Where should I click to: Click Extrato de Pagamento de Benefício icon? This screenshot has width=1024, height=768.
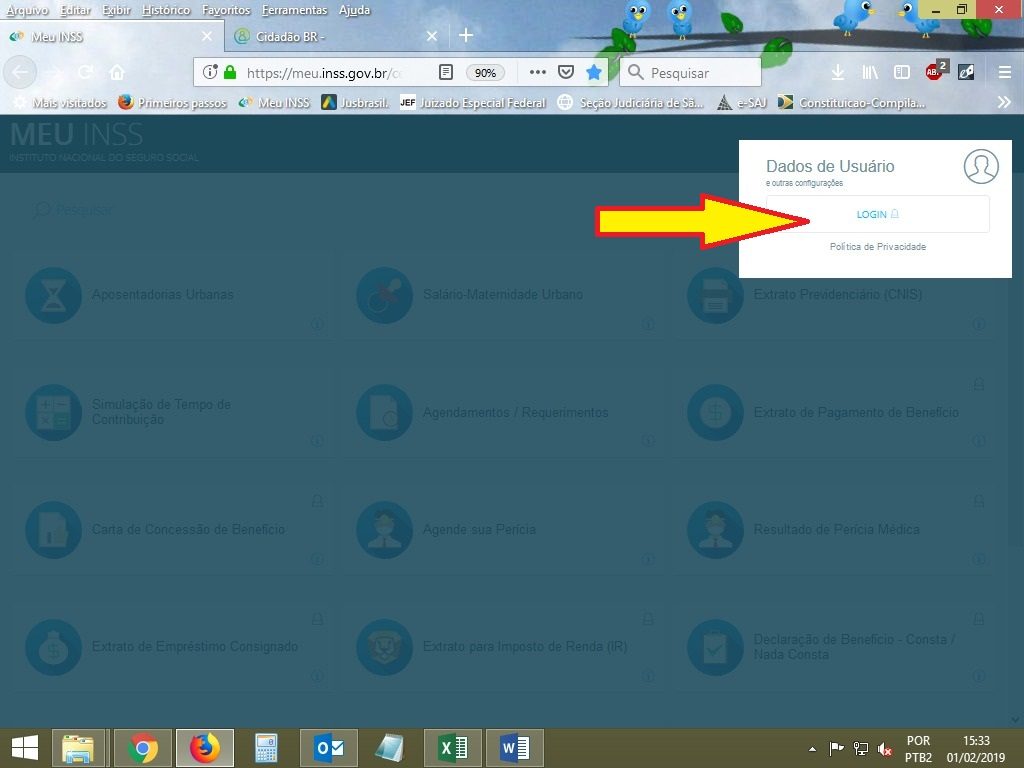[x=715, y=412]
